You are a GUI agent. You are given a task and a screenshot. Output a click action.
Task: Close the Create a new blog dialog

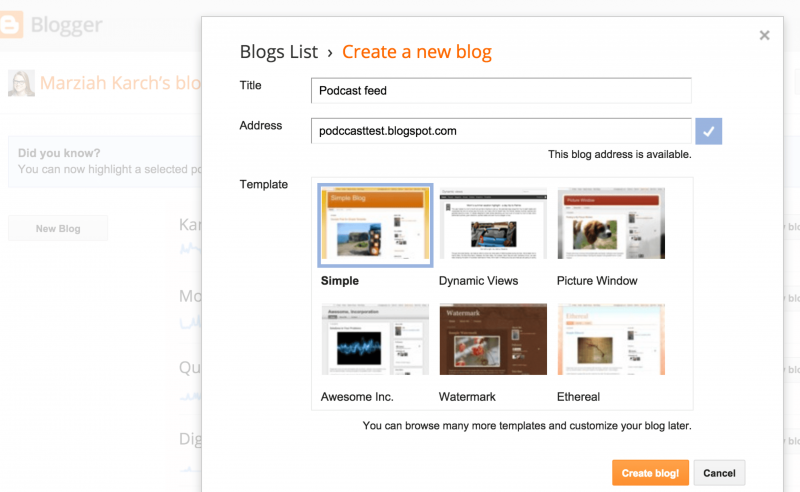tap(764, 35)
